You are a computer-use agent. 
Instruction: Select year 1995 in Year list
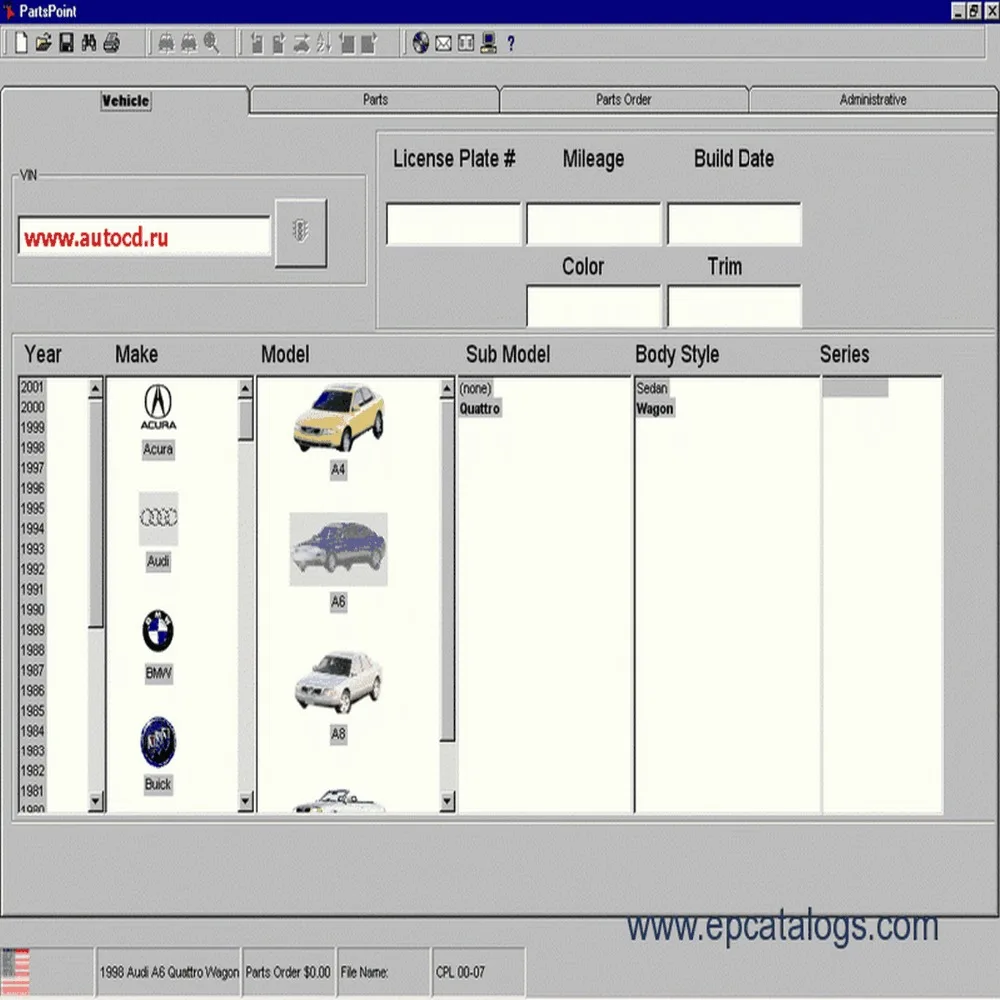(x=32, y=508)
